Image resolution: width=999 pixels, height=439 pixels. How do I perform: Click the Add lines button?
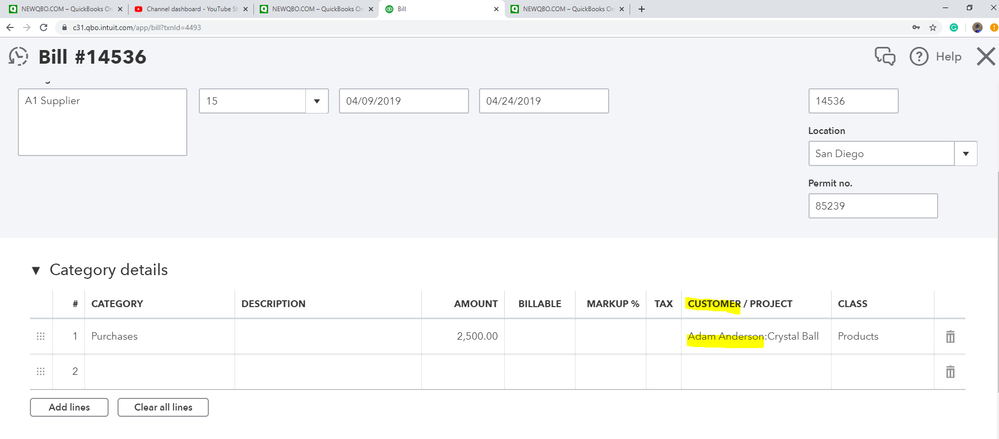(x=69, y=407)
